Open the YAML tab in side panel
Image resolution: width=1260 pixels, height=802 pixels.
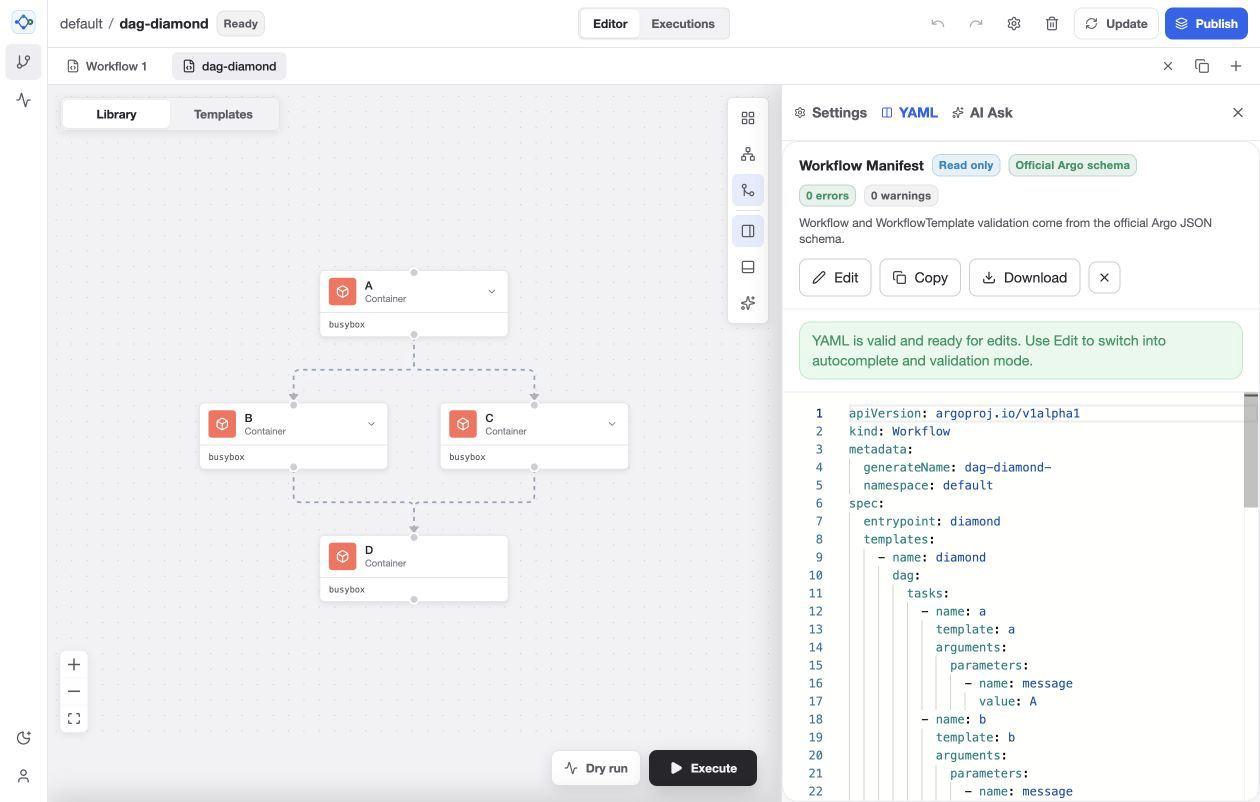pos(909,112)
